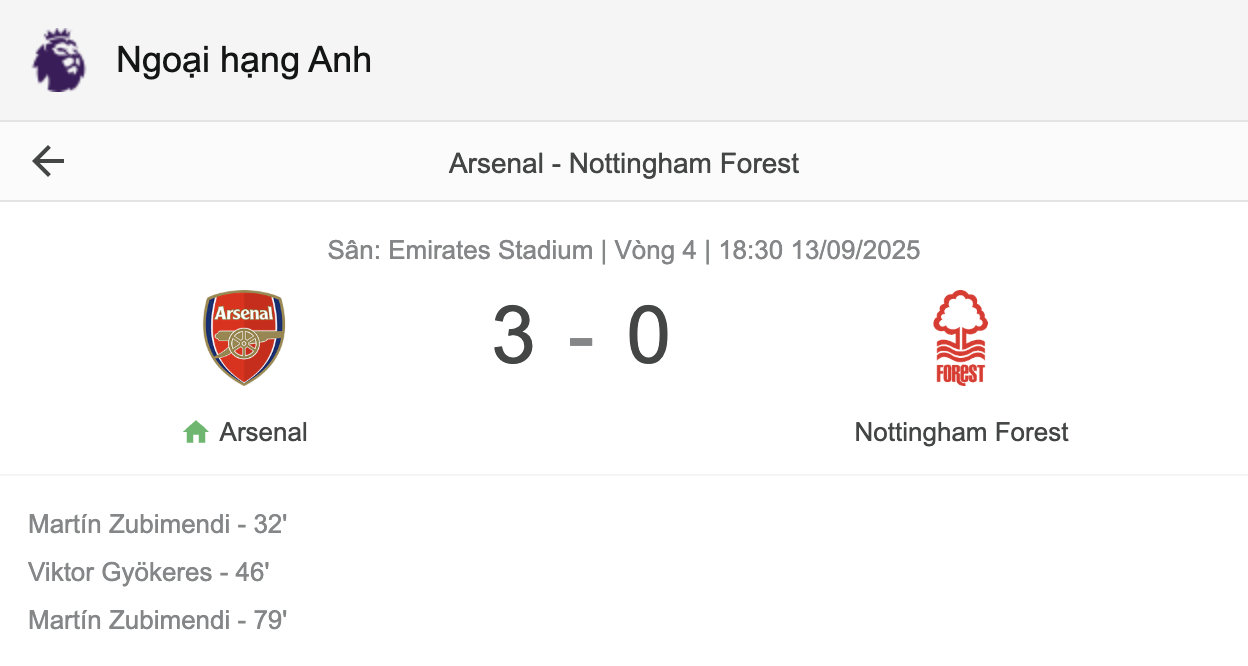Select the Emirates Stadium venue text
Screen dimensions: 1248x666
pos(491,250)
